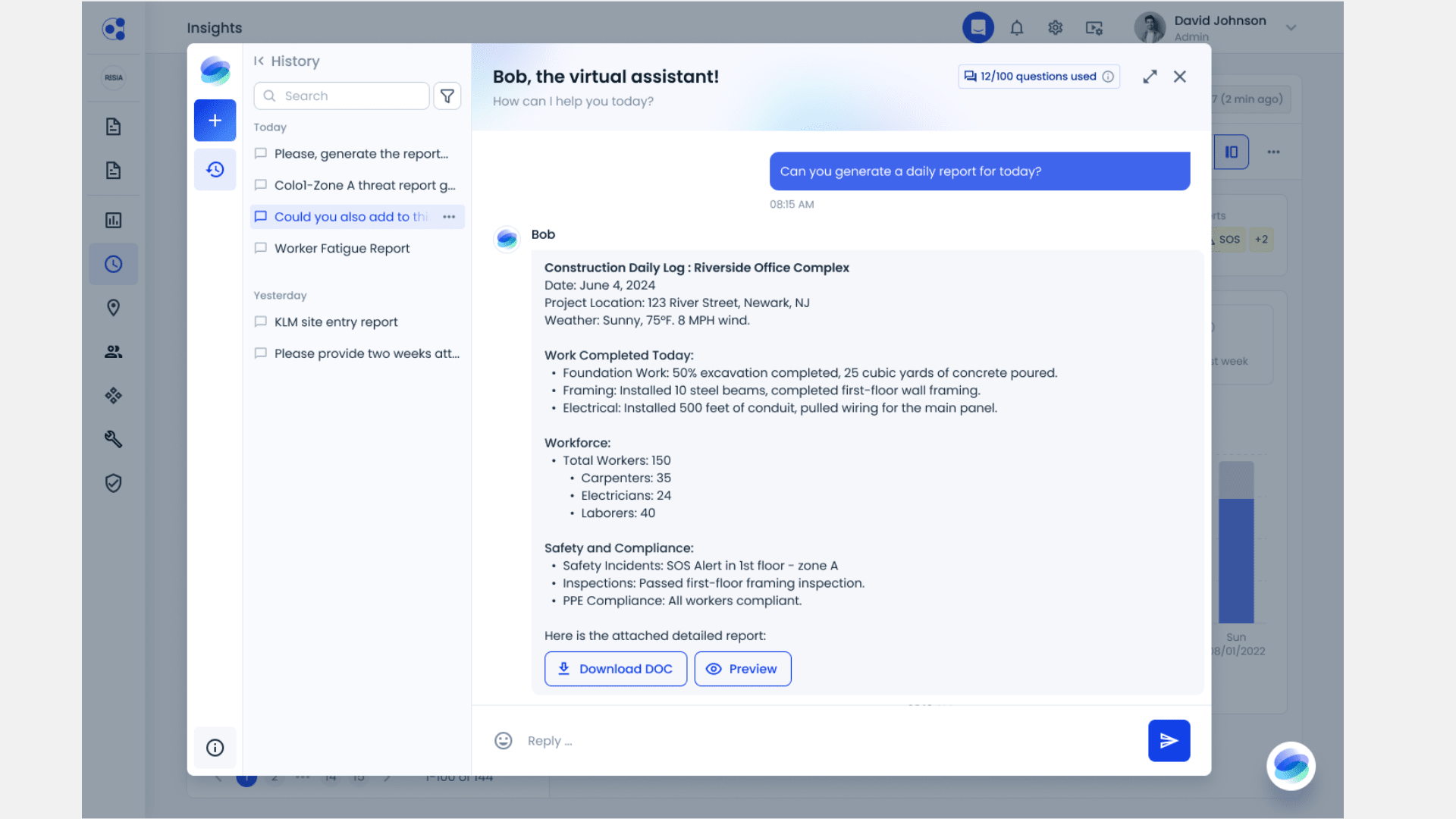1456x819 pixels.
Task: Open chat history clock icon
Action: click(215, 169)
